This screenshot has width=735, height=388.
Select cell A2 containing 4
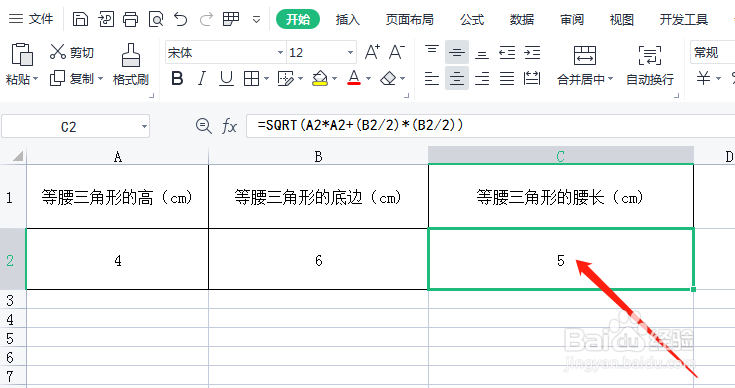pyautogui.click(x=117, y=259)
